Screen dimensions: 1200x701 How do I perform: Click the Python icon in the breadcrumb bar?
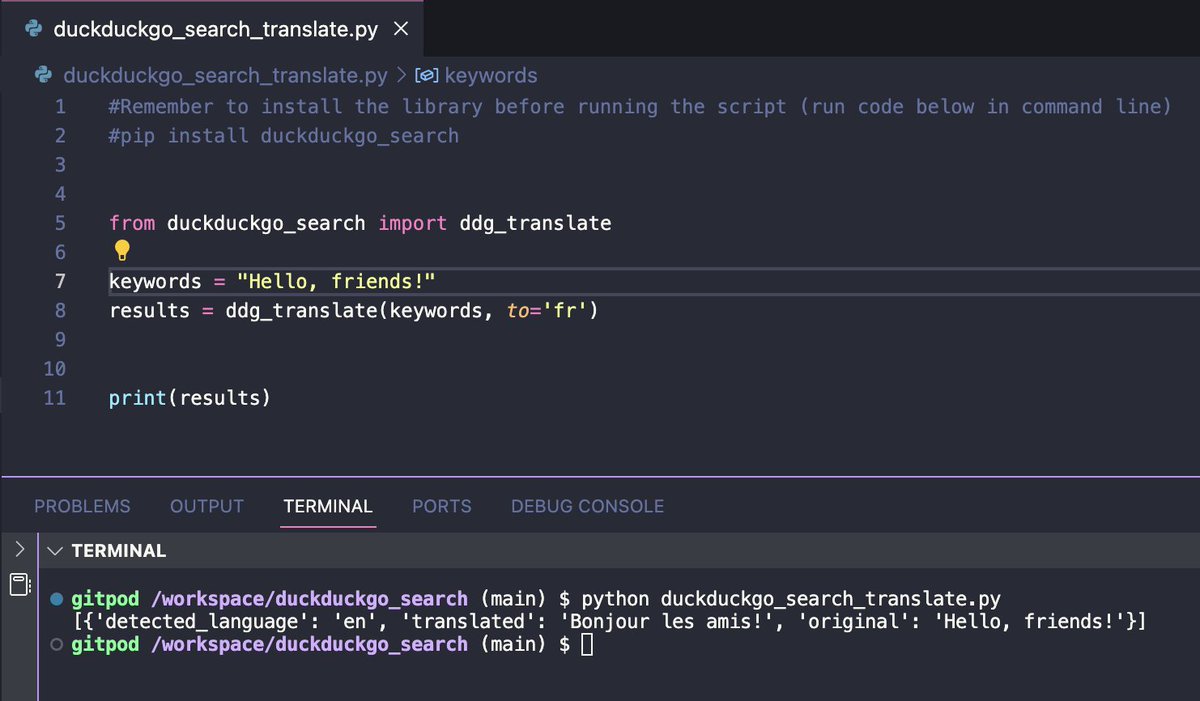(42, 75)
